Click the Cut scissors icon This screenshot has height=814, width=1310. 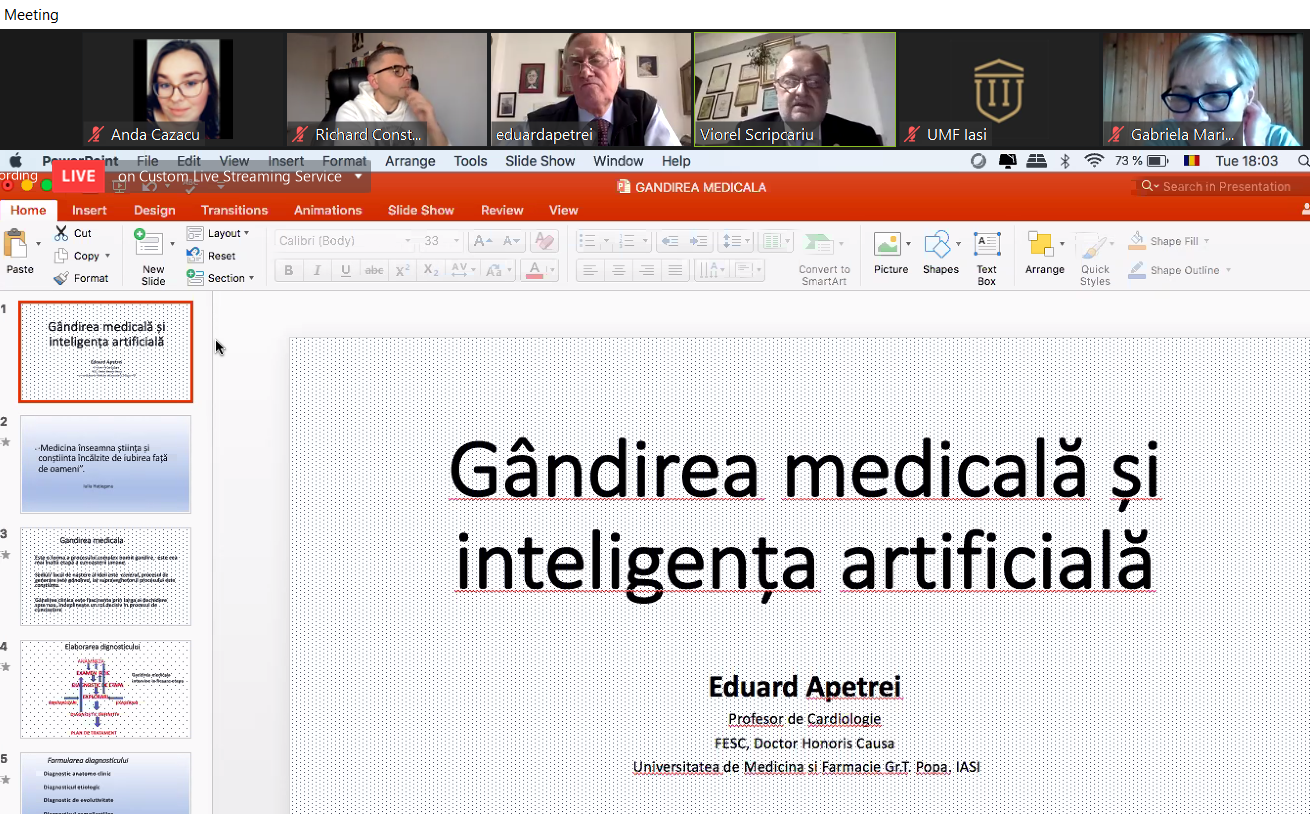60,233
